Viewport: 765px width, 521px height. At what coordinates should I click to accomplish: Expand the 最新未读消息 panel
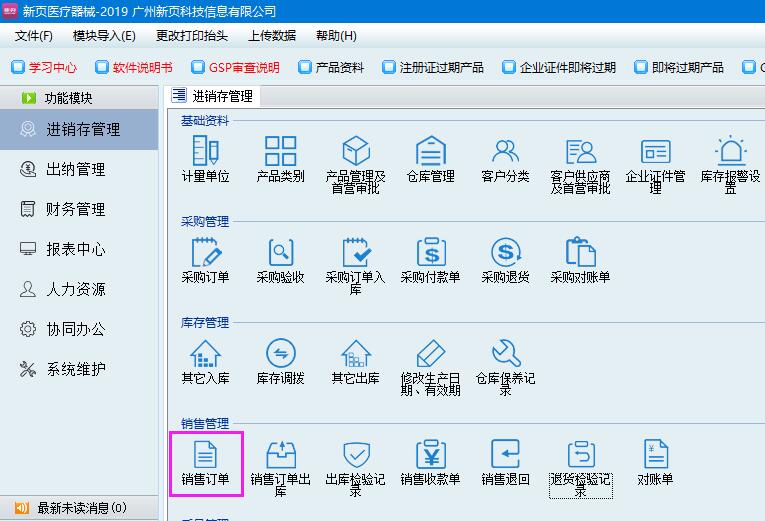81,508
